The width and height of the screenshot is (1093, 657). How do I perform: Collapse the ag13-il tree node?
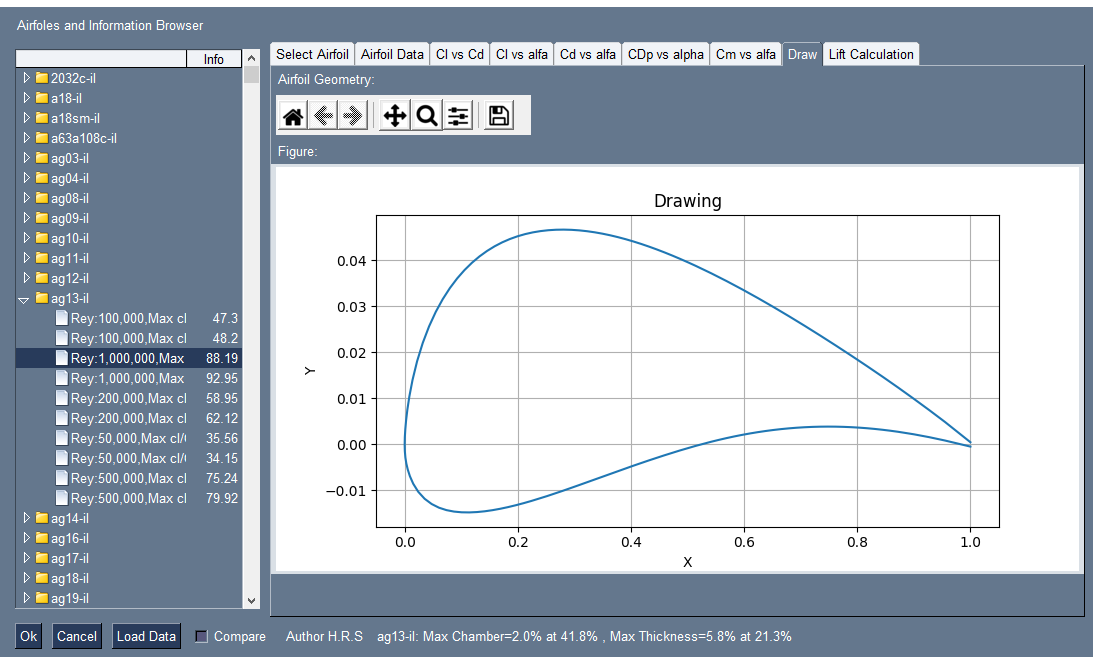click(23, 298)
